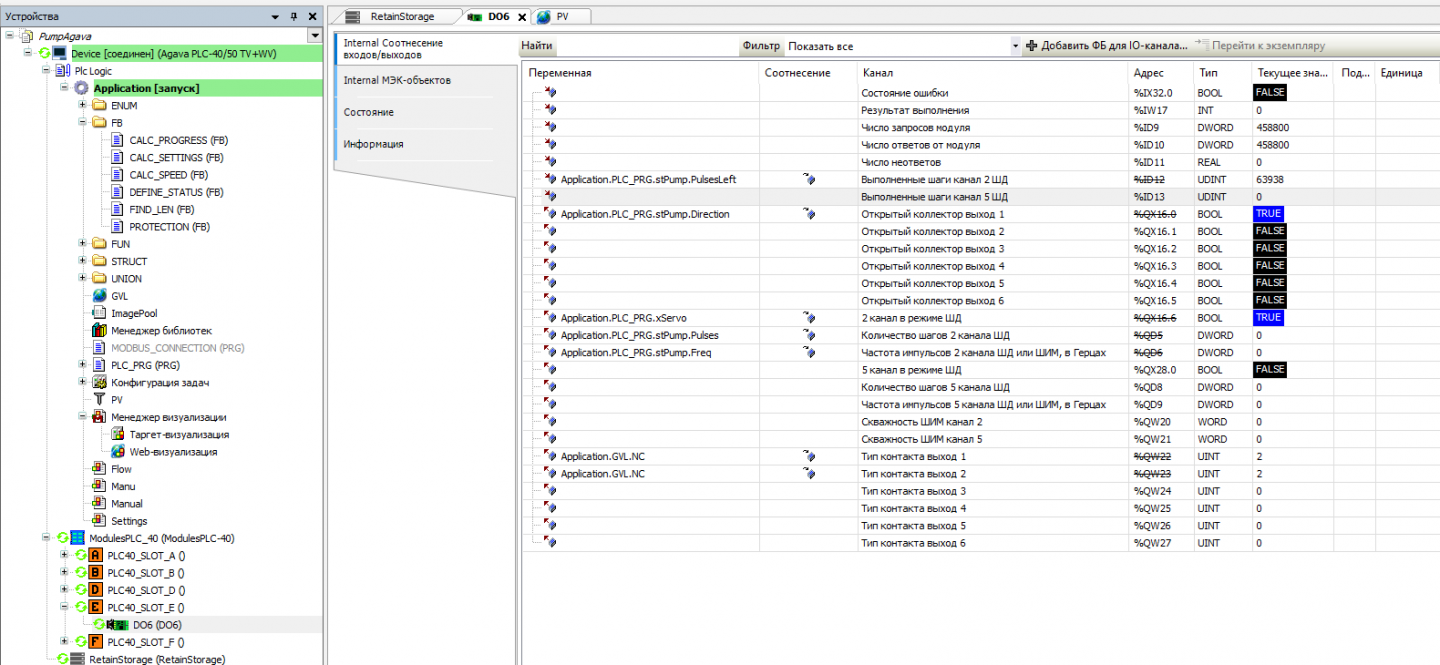This screenshot has width=1440, height=665.
Task: Collapse the PLC40_SLOT_E node
Action: click(65, 607)
